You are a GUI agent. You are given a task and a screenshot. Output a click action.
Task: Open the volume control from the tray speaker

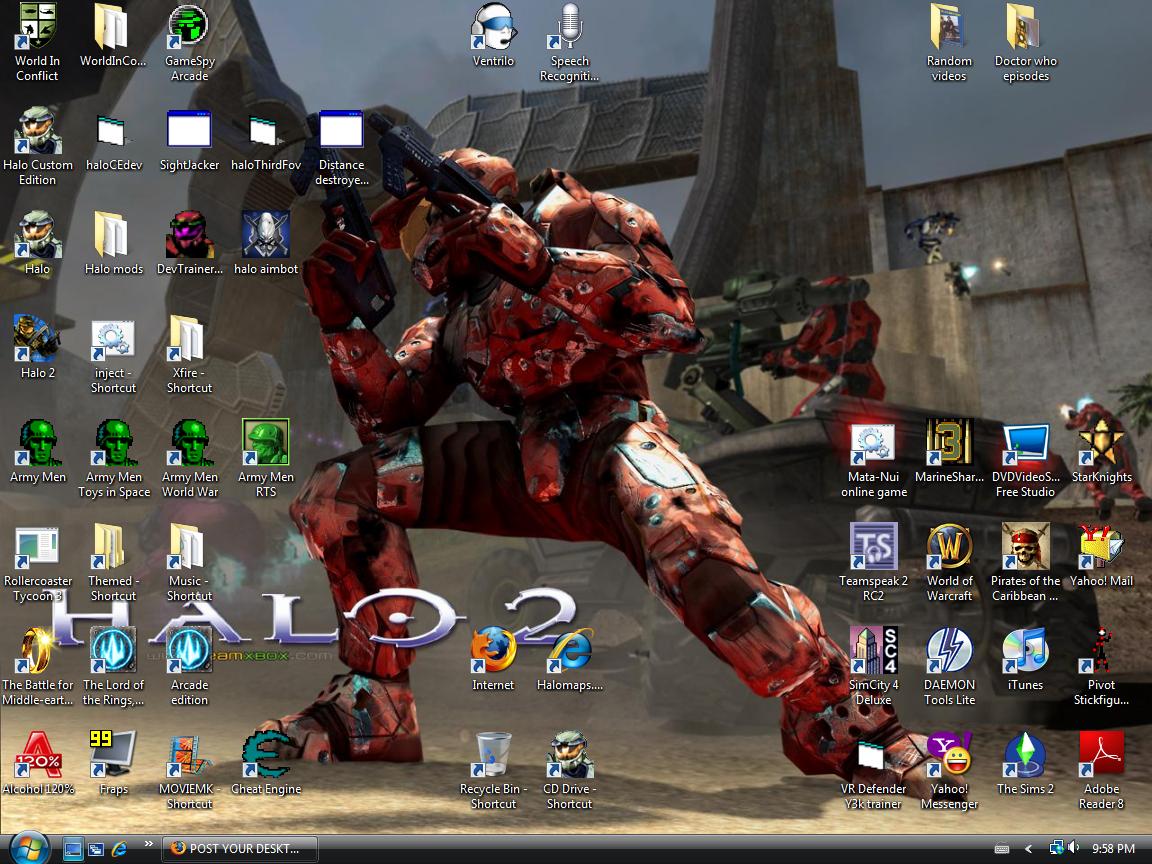[x=1072, y=849]
